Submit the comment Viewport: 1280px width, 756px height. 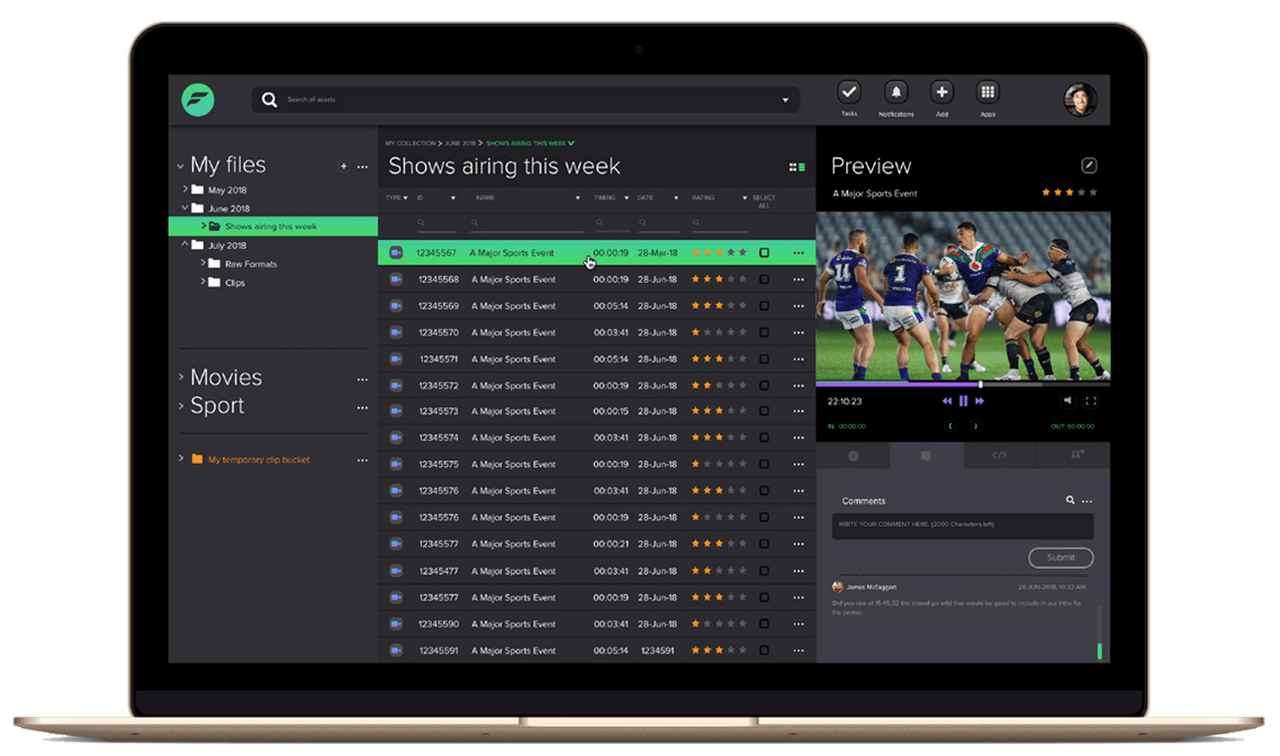[1060, 557]
